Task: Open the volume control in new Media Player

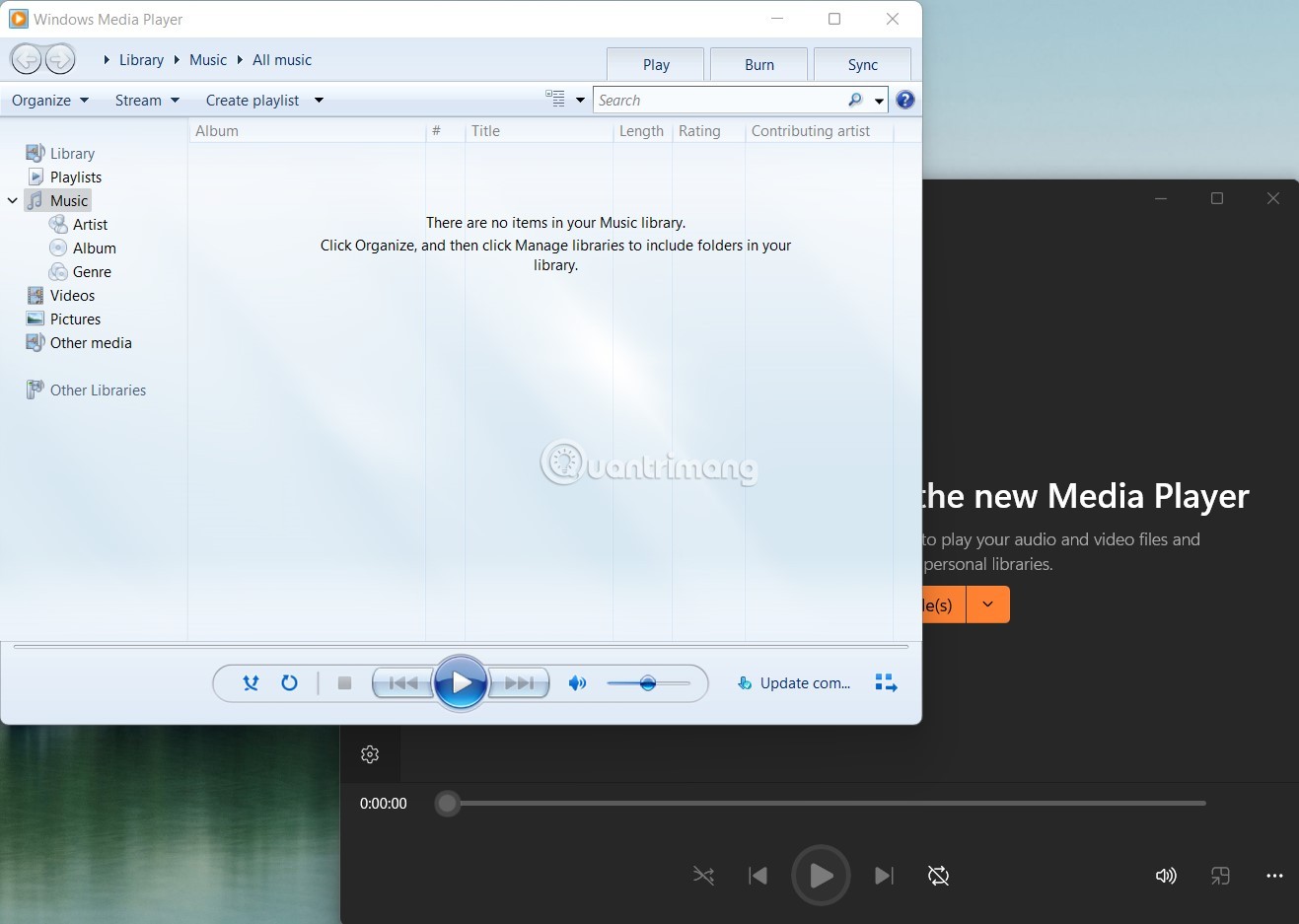Action: pyautogui.click(x=1166, y=875)
